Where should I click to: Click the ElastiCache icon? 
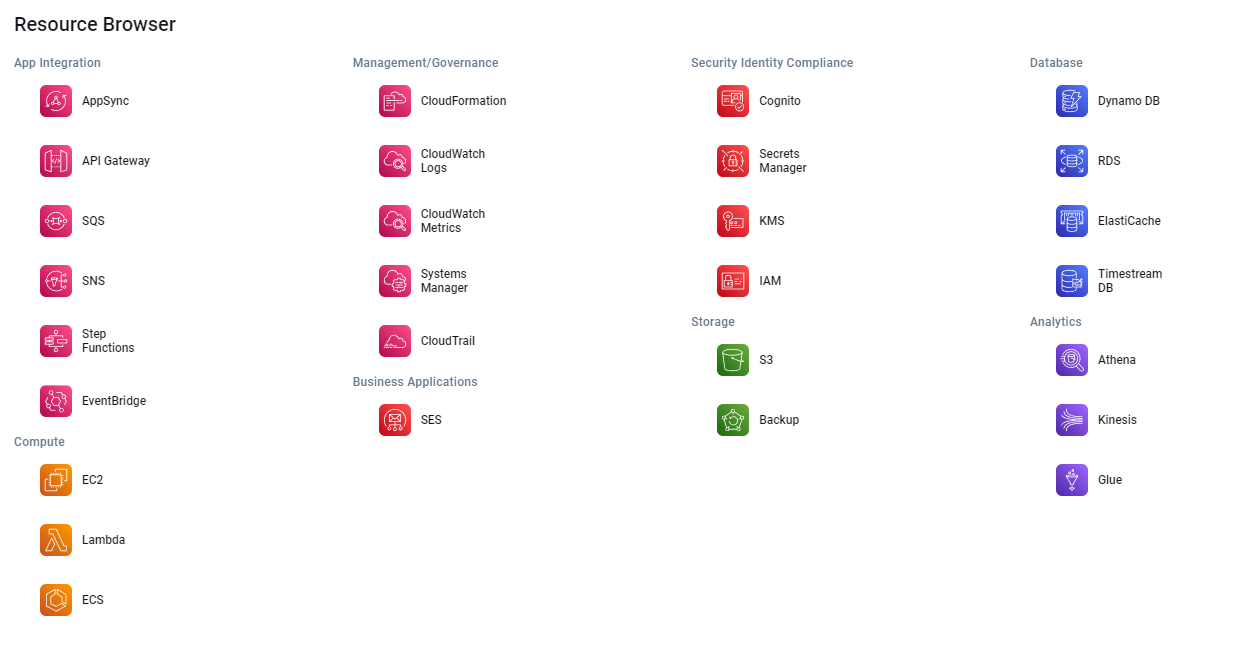(1072, 221)
